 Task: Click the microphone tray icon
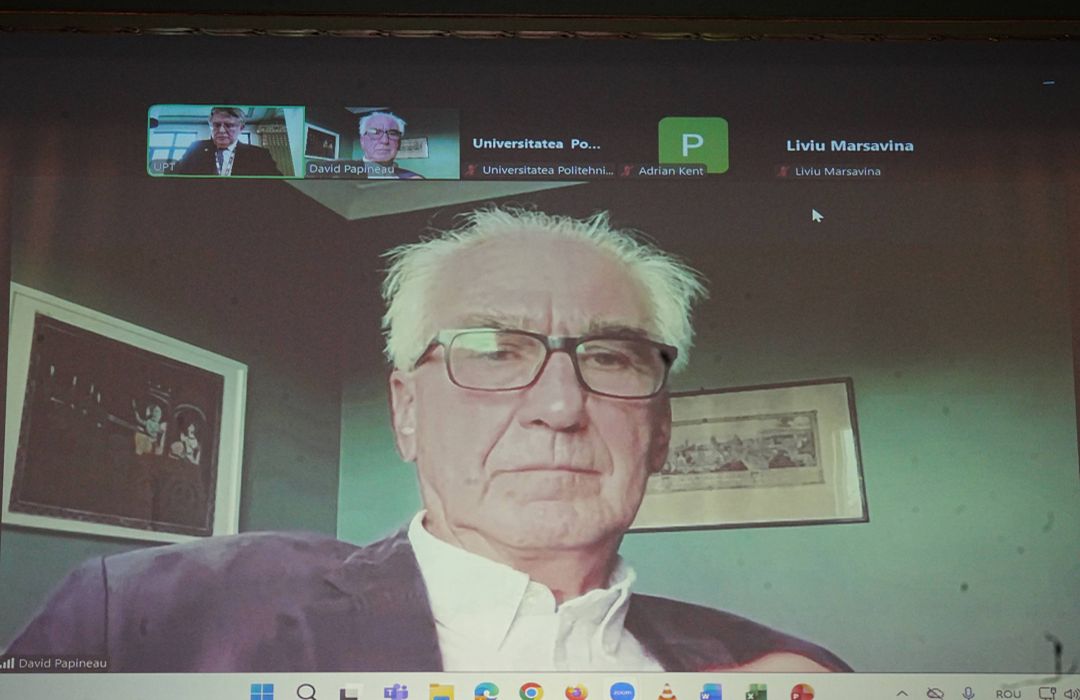[x=968, y=693]
